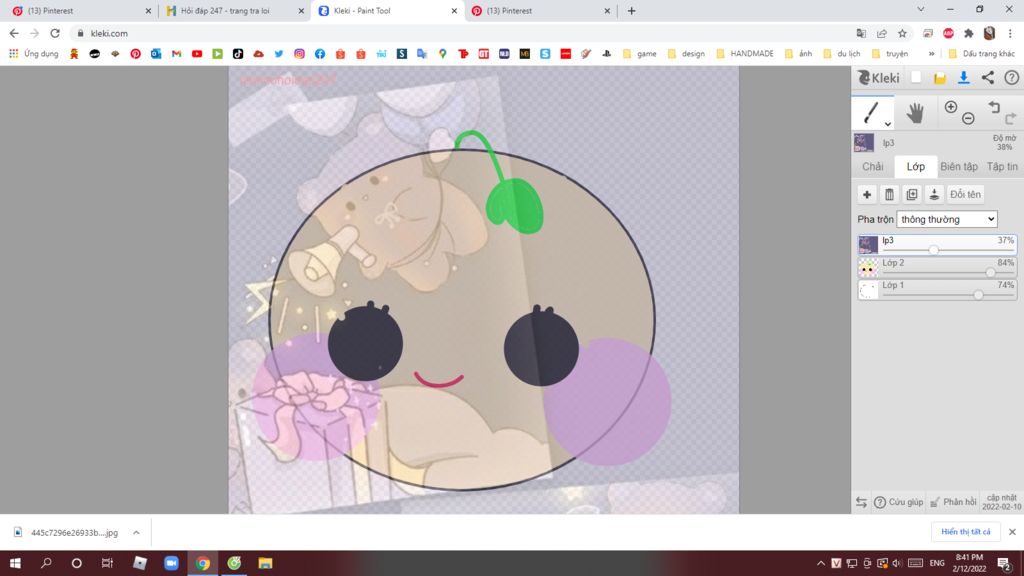Select the Lớp 2 layer thumbnail
The width and height of the screenshot is (1024, 576).
pos(868,267)
